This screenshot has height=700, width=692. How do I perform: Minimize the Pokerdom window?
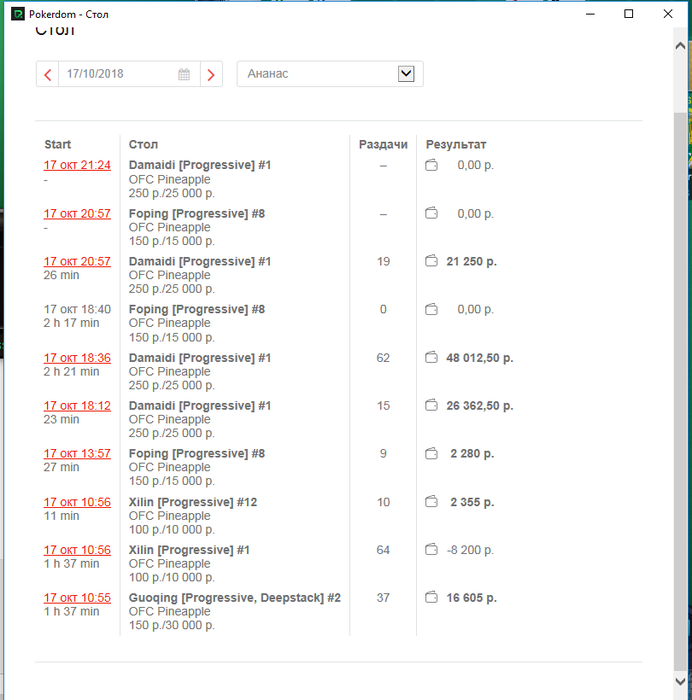coord(590,14)
